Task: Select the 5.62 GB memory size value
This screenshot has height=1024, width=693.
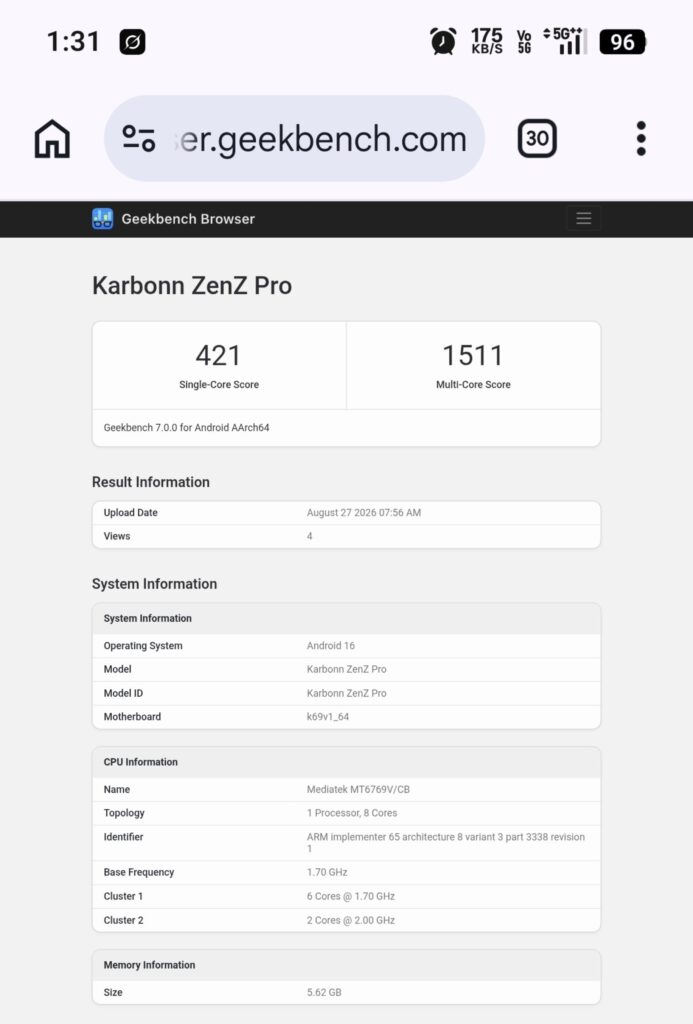Action: pos(324,993)
